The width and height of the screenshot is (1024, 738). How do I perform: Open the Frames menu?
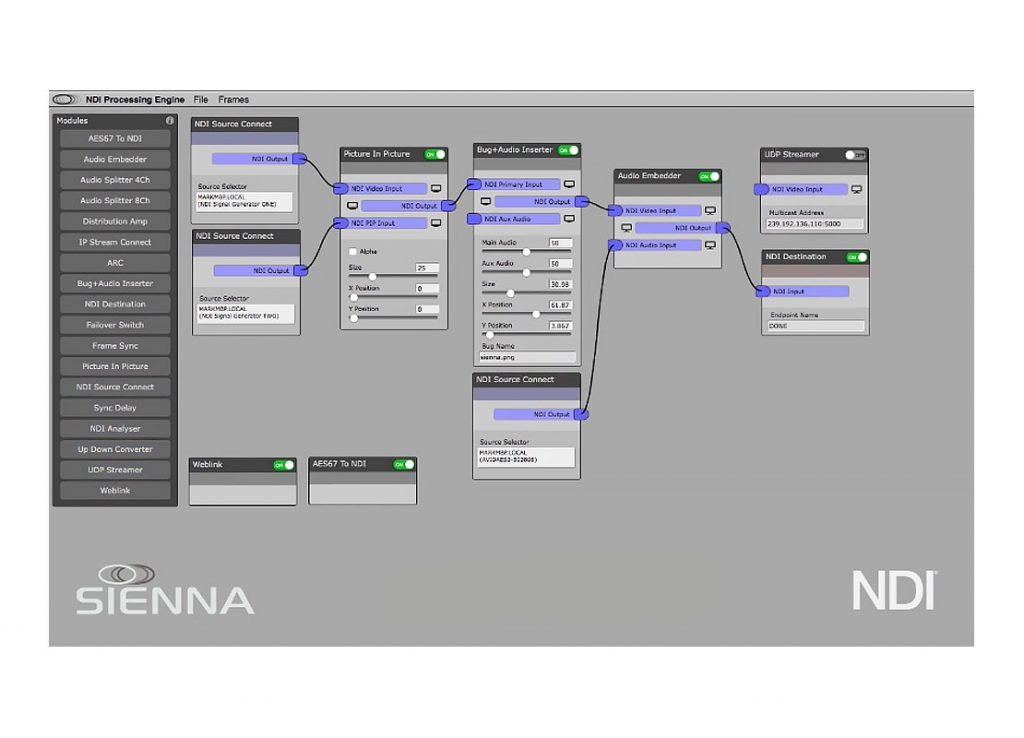(233, 100)
